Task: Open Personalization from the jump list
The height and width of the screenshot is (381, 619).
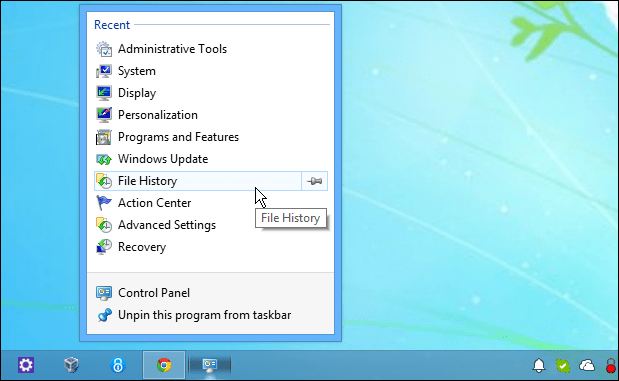Action: (x=210, y=115)
